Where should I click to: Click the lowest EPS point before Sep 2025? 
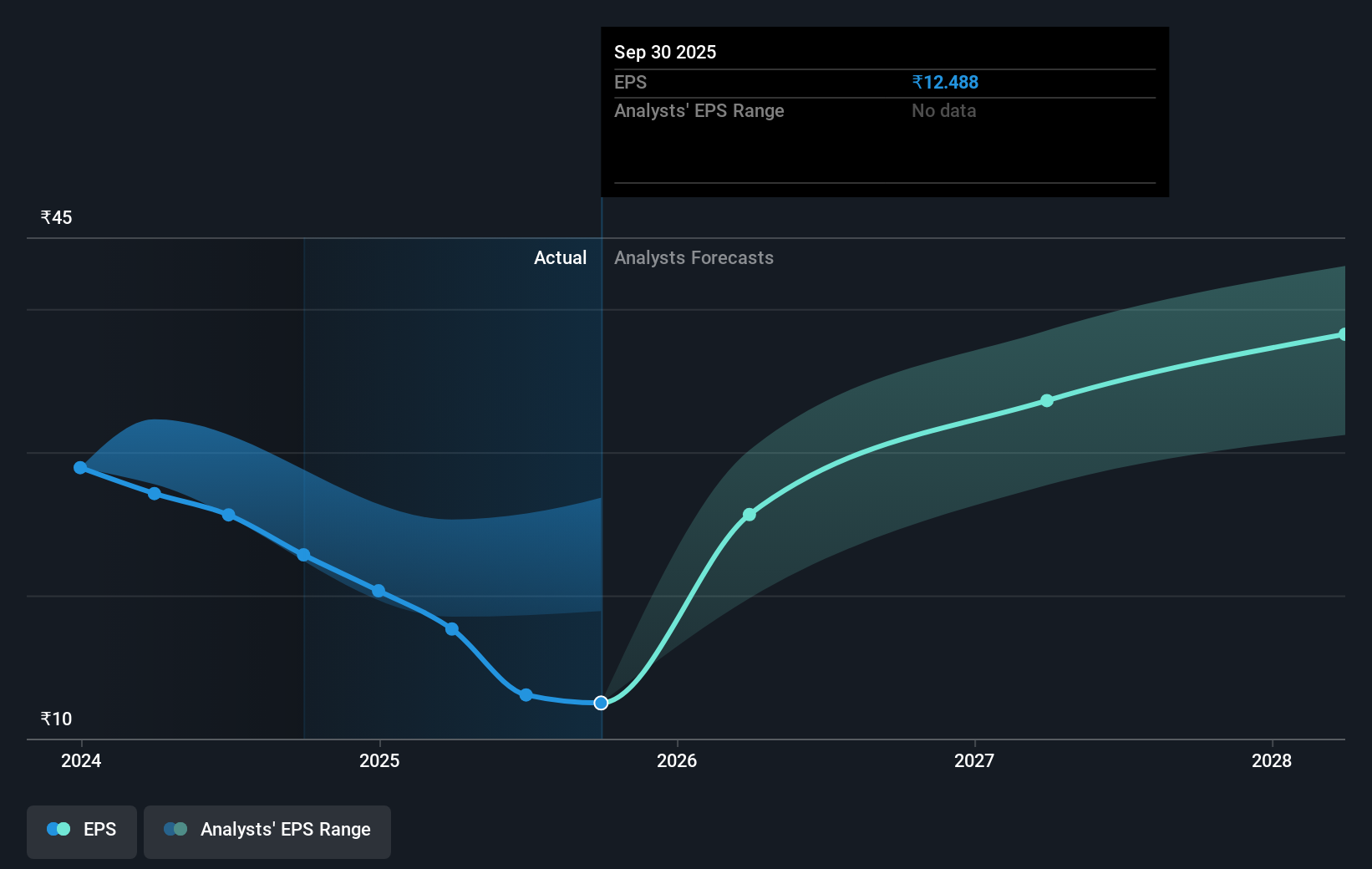point(526,695)
